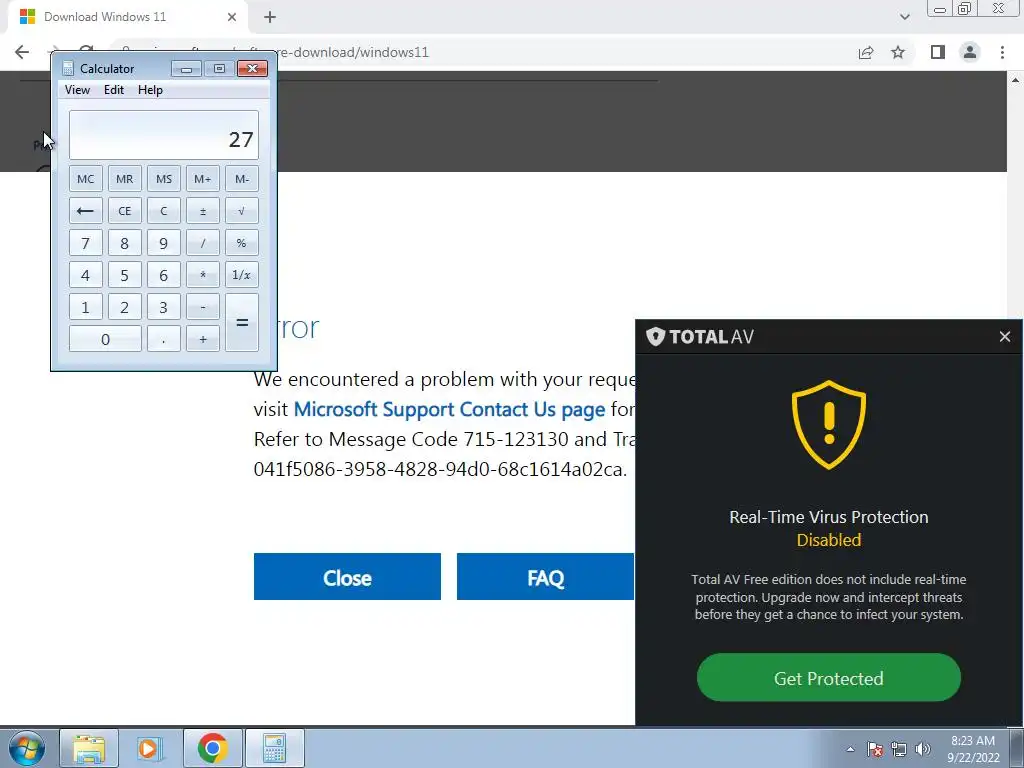The height and width of the screenshot is (768, 1024).
Task: Switch to Chrome via taskbar icon
Action: [212, 748]
